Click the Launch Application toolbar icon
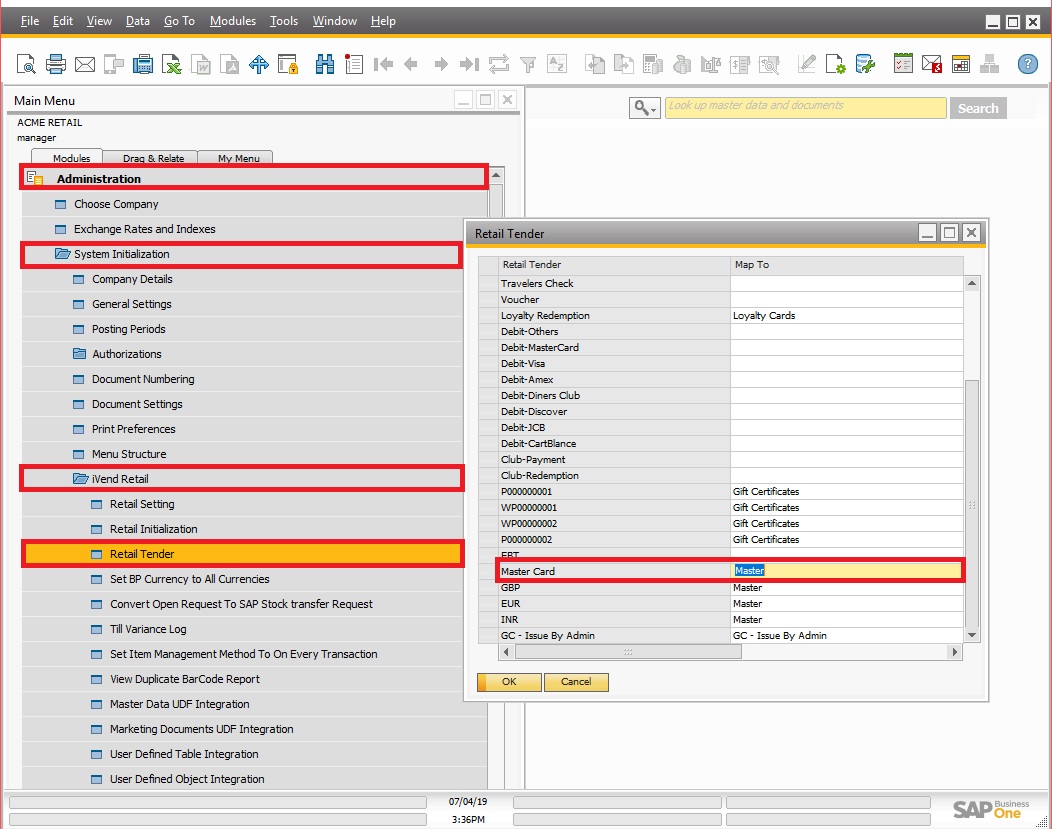1052x829 pixels. point(258,64)
